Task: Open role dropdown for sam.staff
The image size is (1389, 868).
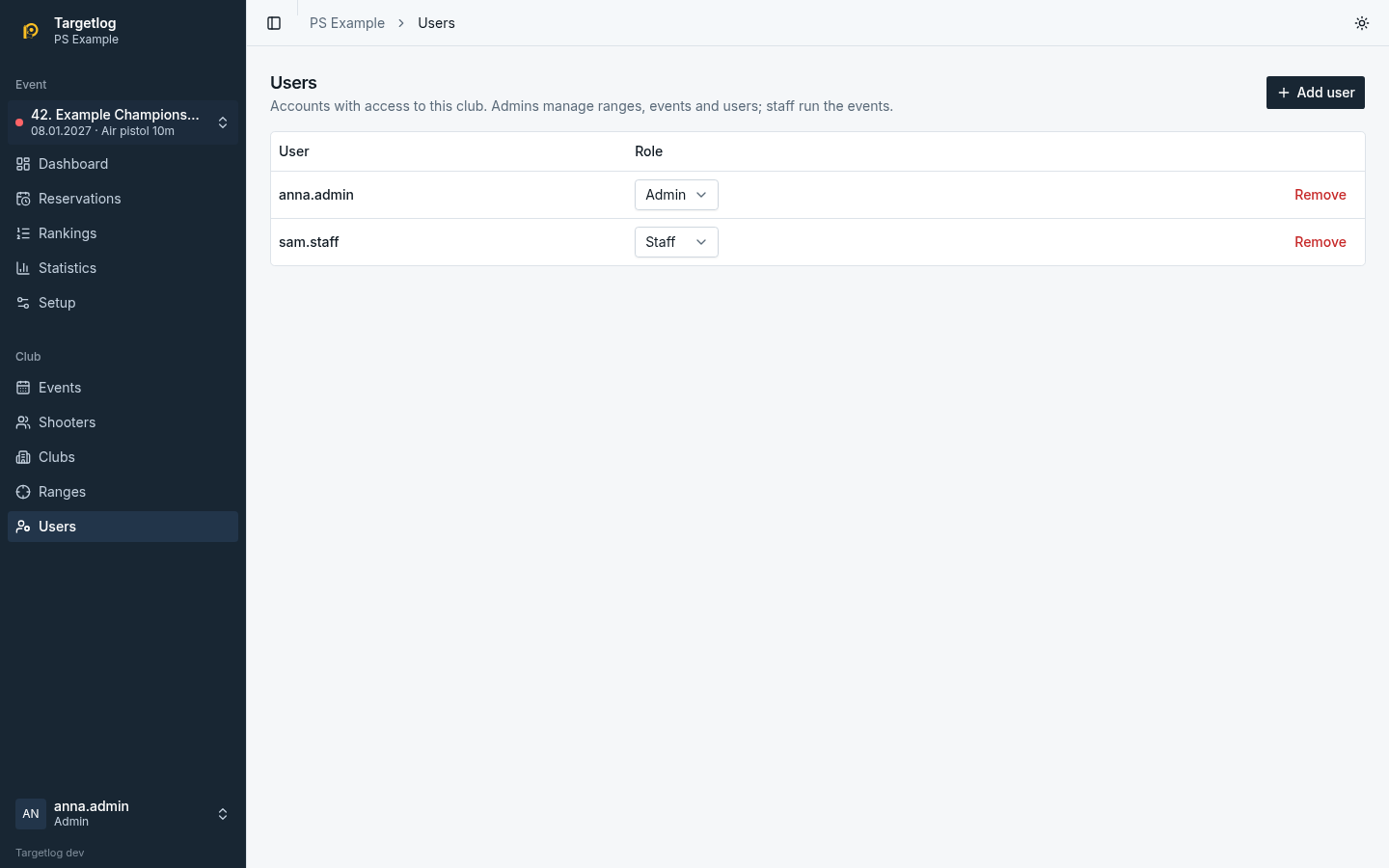Action: tap(676, 242)
